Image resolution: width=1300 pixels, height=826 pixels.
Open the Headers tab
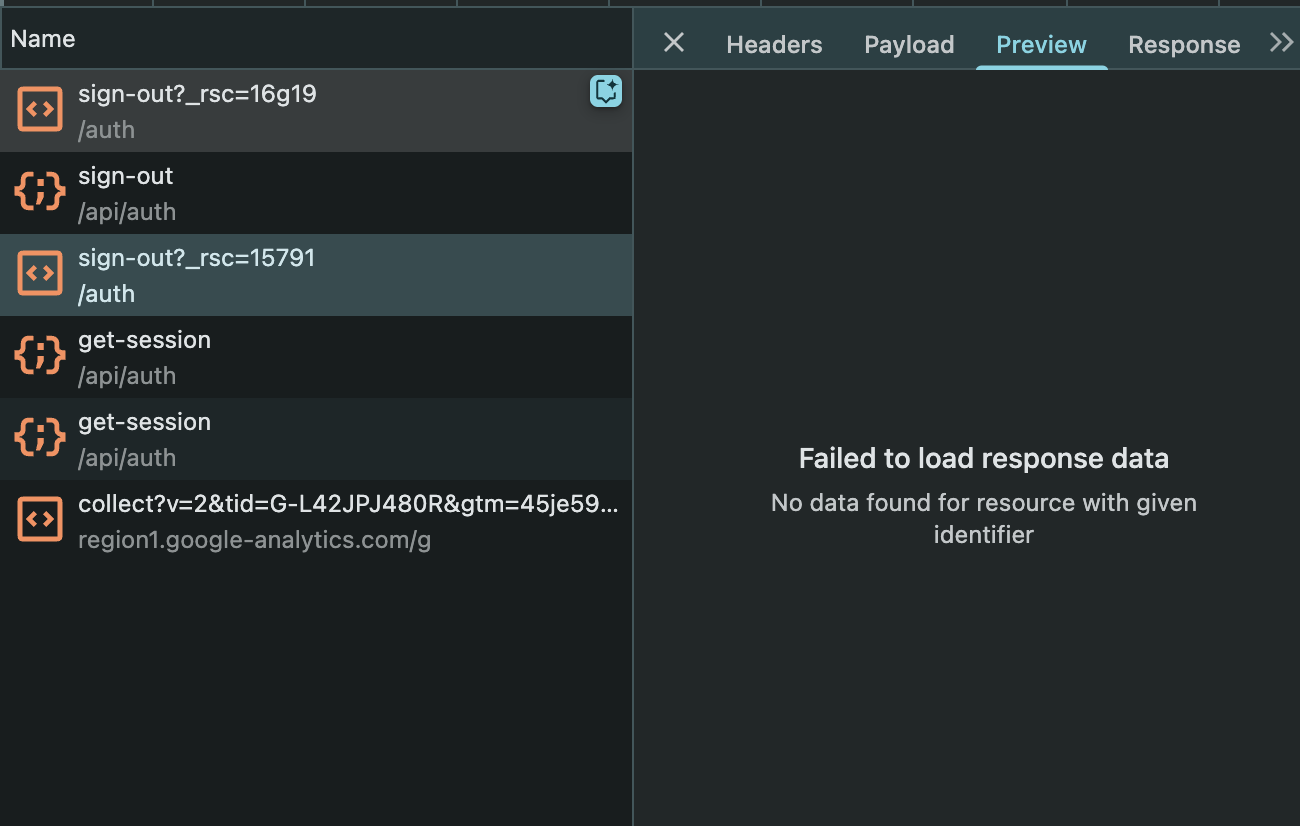[x=774, y=45]
